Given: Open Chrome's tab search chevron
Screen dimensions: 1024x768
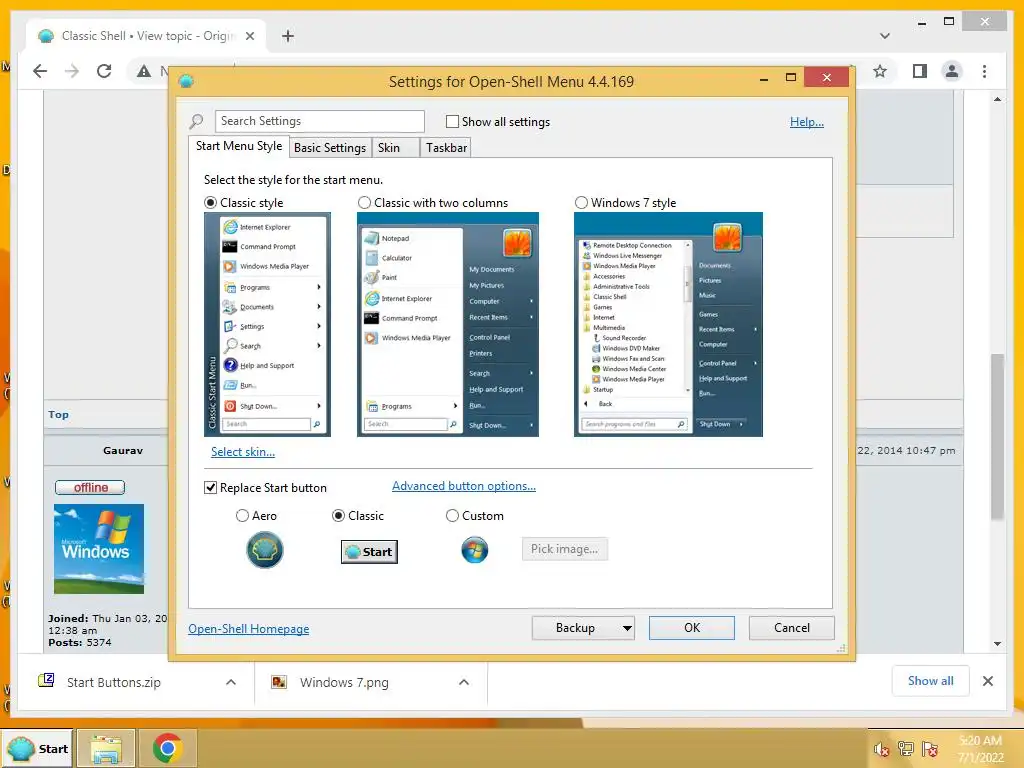Looking at the screenshot, I should point(885,36).
